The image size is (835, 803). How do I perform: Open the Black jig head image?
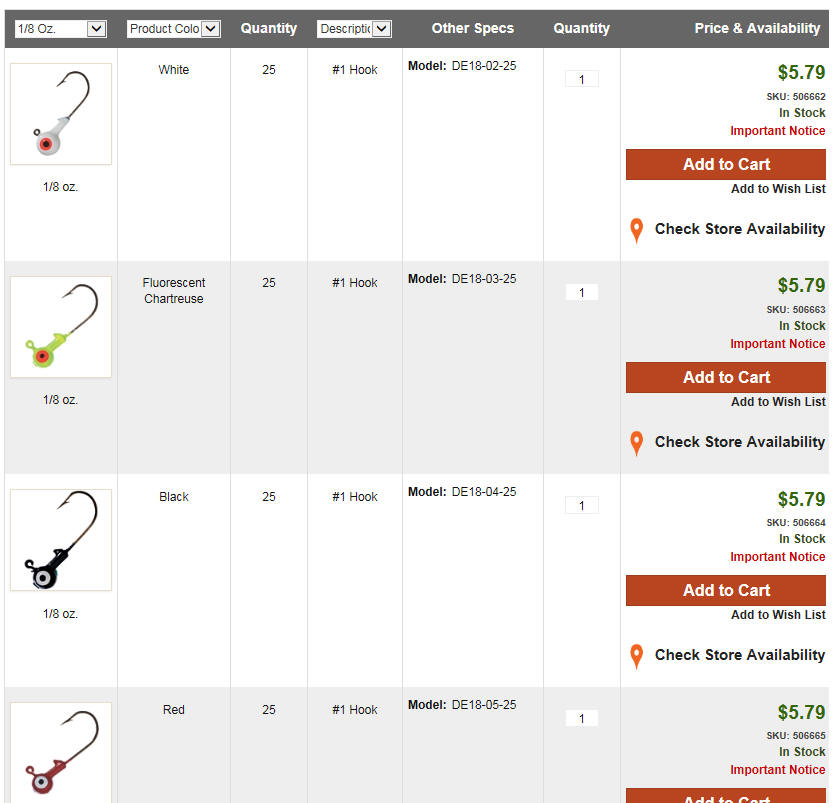click(x=61, y=540)
